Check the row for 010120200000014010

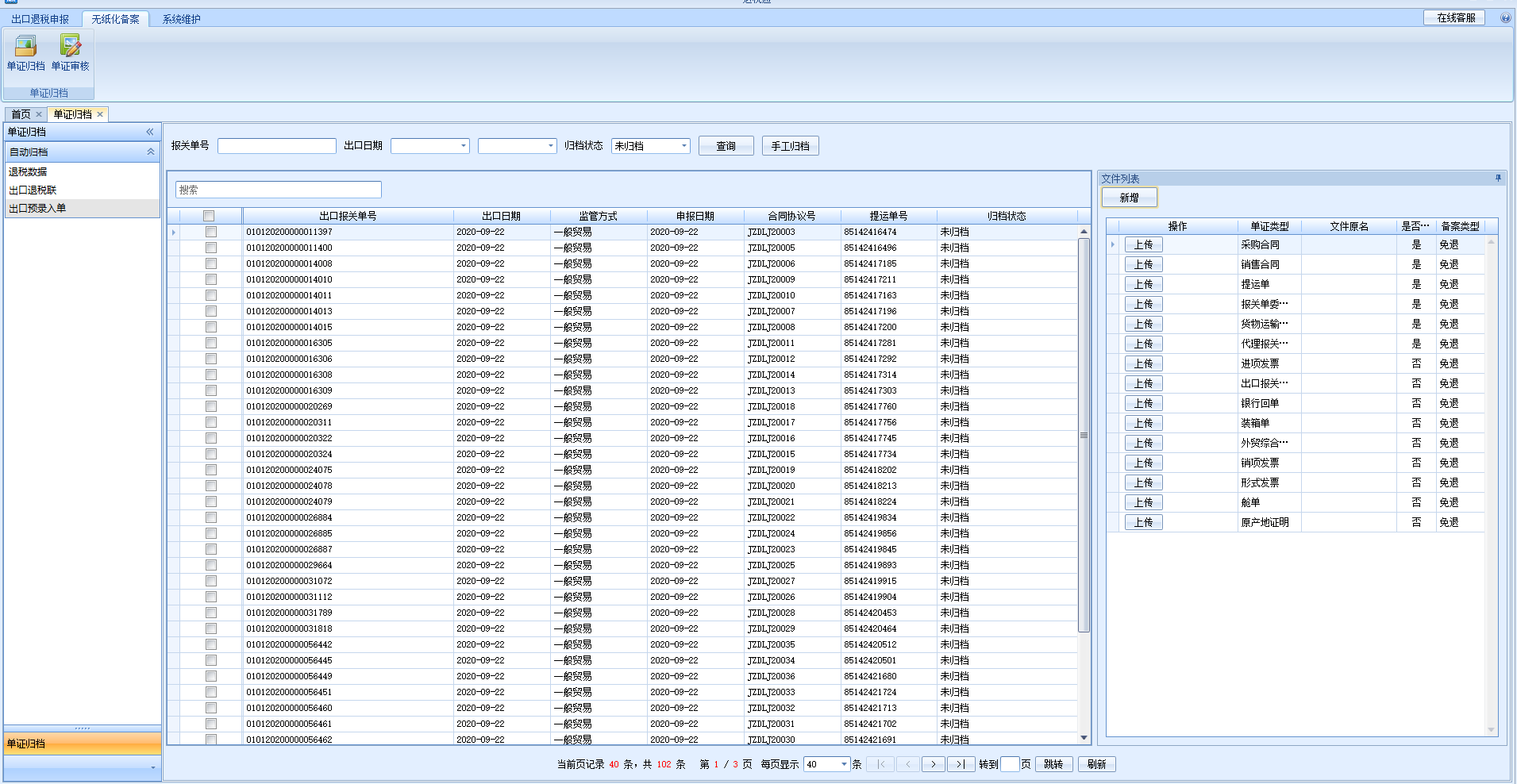coord(210,279)
